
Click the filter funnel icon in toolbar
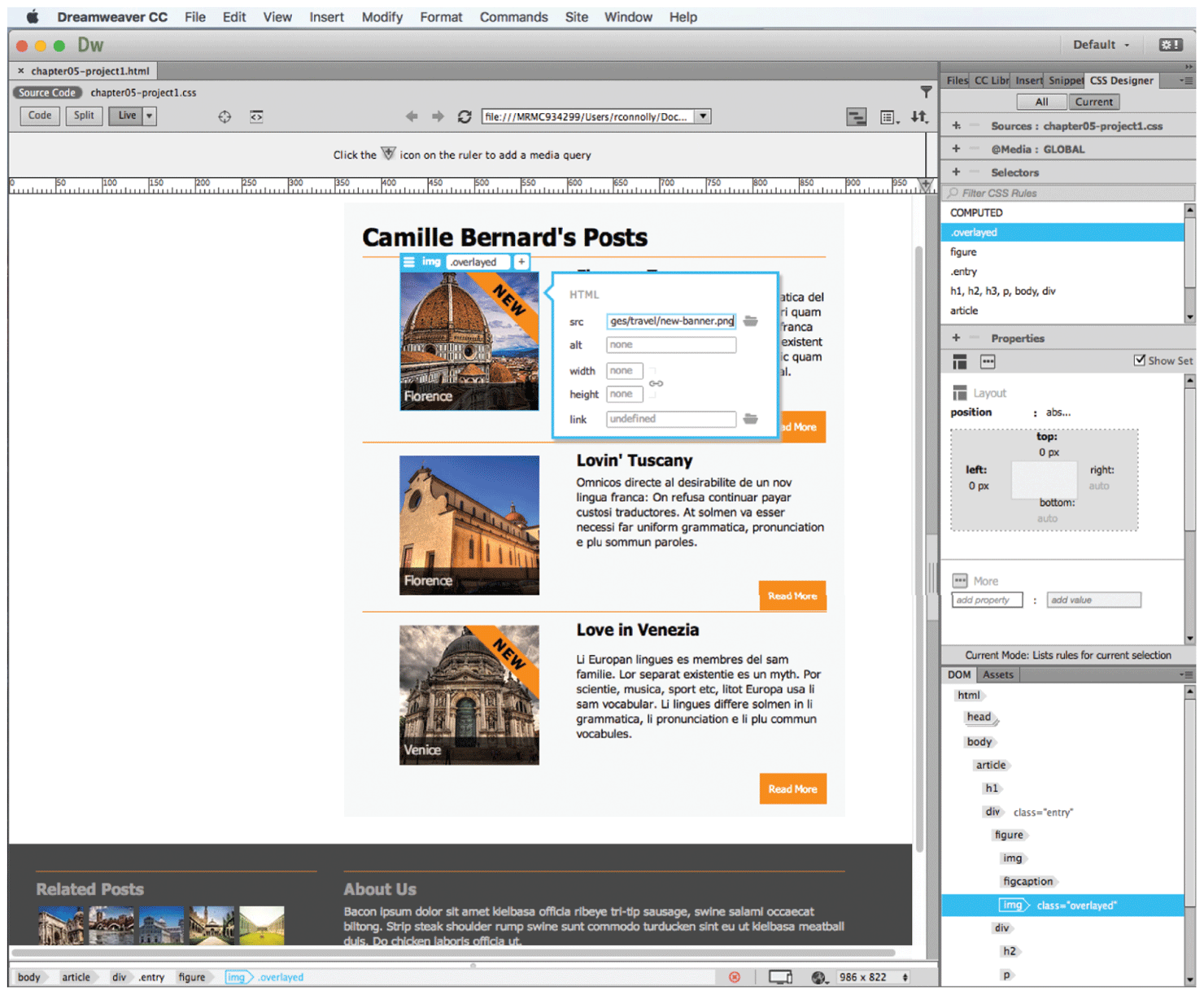click(x=926, y=92)
